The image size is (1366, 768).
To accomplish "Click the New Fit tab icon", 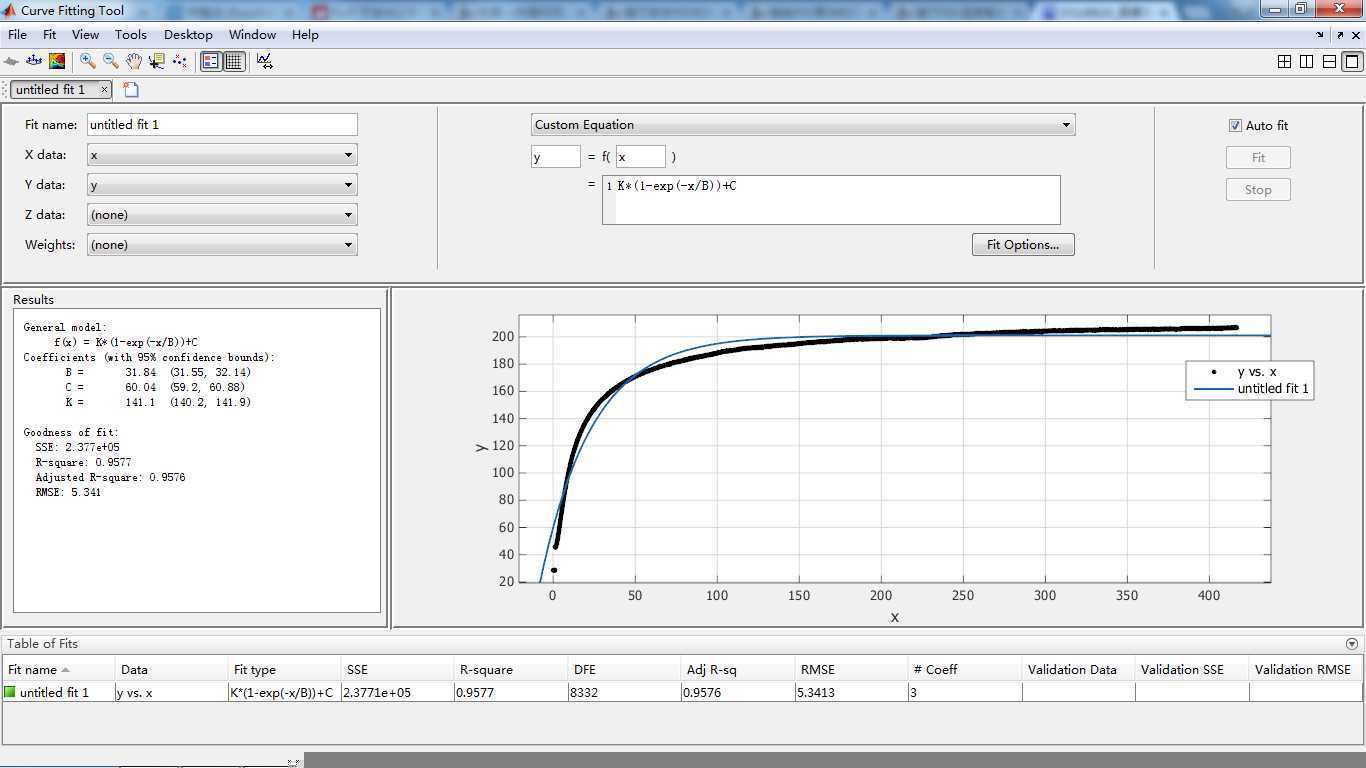I will point(131,90).
